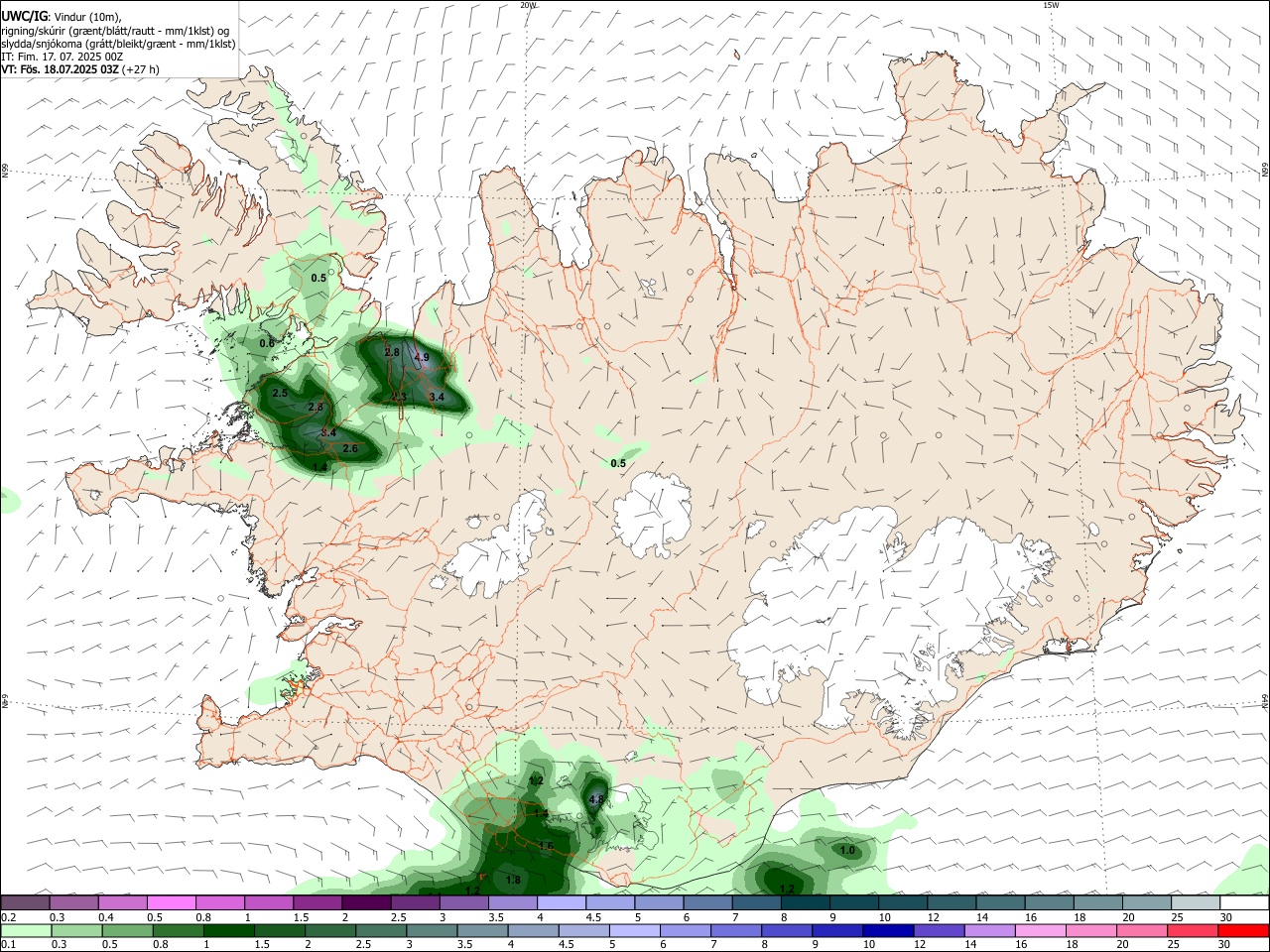The width and height of the screenshot is (1270, 952).
Task: Click the 15W longitude label
Action: pyautogui.click(x=1051, y=5)
